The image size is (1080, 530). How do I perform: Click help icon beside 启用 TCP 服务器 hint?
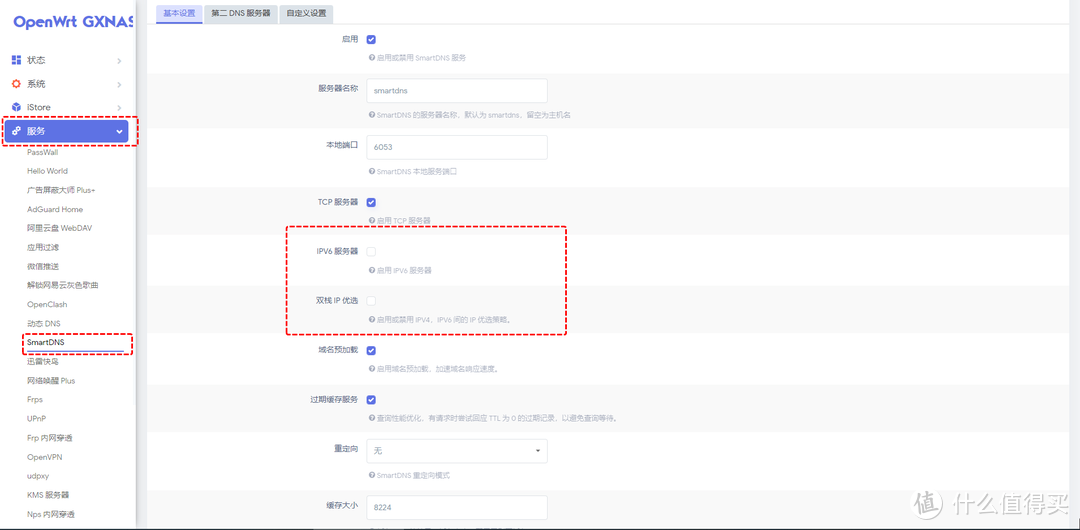(371, 221)
